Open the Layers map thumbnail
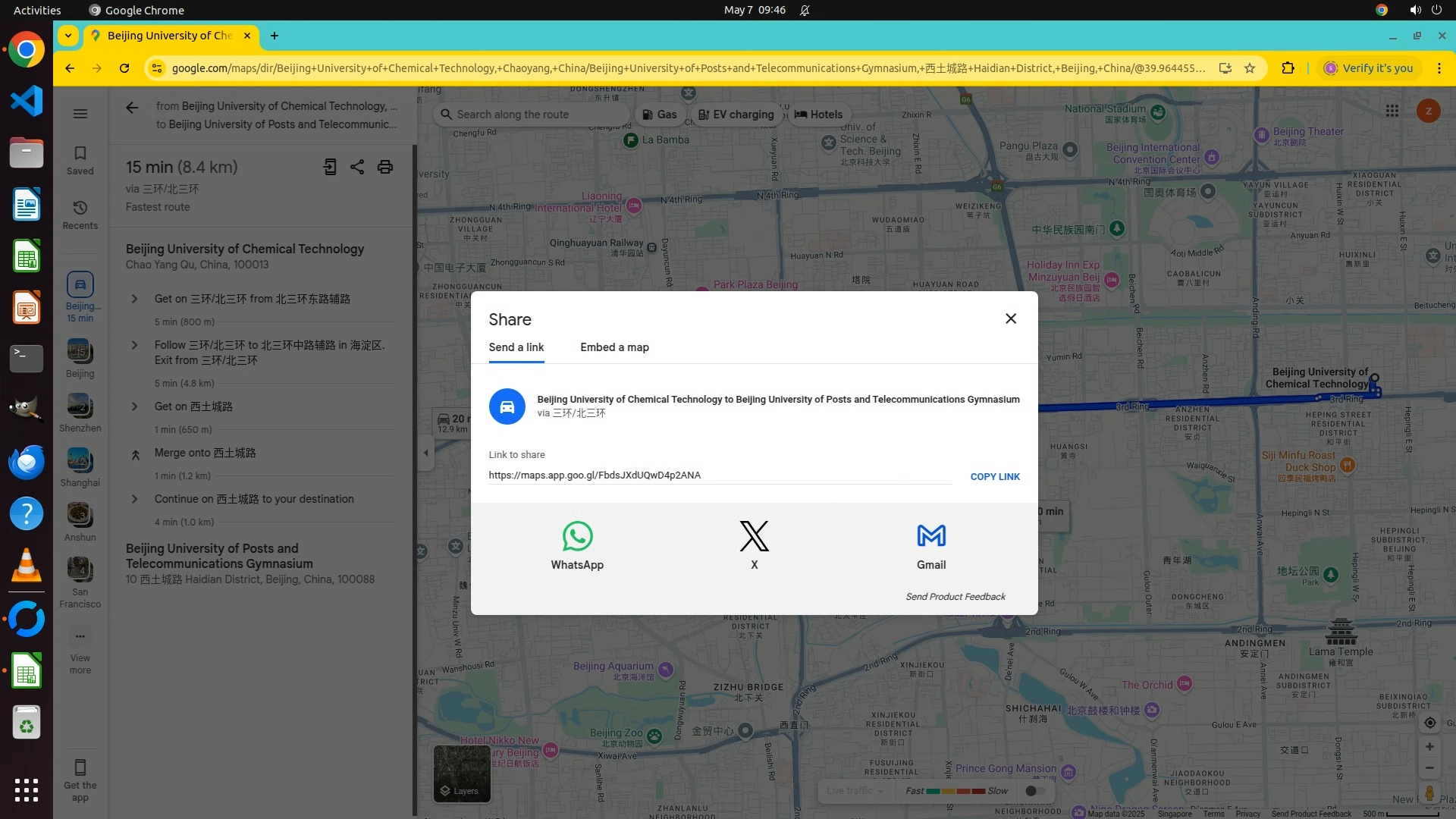1456x819 pixels. click(x=461, y=773)
